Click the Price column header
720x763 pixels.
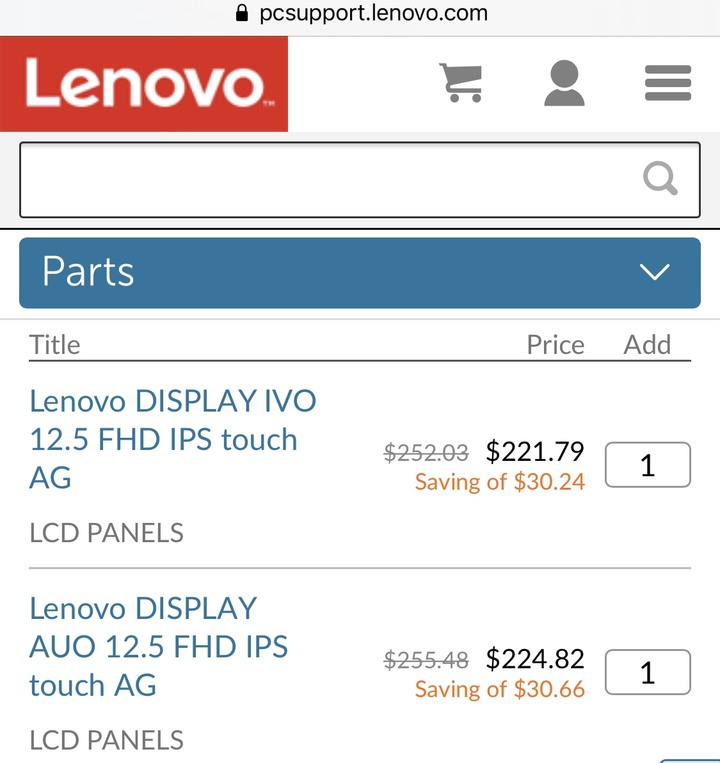[x=556, y=345]
